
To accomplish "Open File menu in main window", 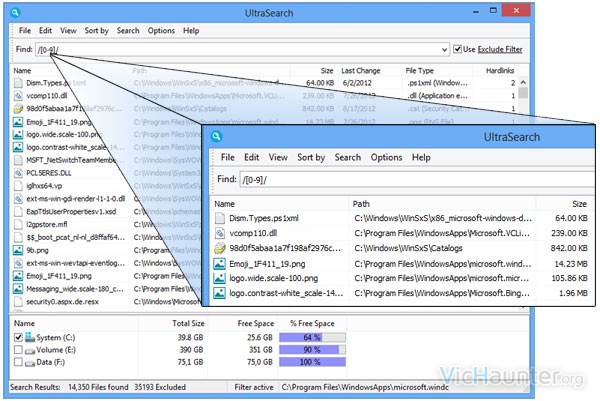I will [x=25, y=31].
